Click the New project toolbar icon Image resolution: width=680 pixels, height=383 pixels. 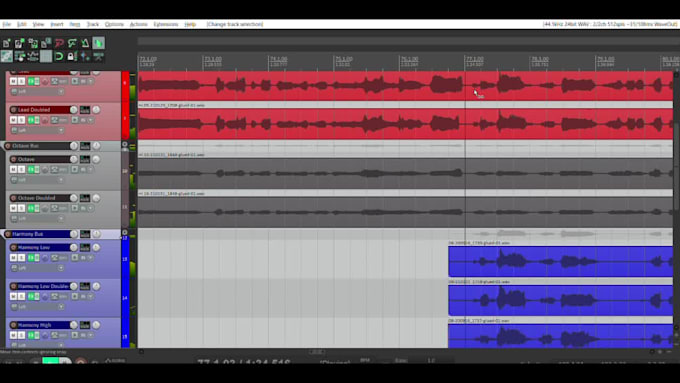[x=7, y=43]
